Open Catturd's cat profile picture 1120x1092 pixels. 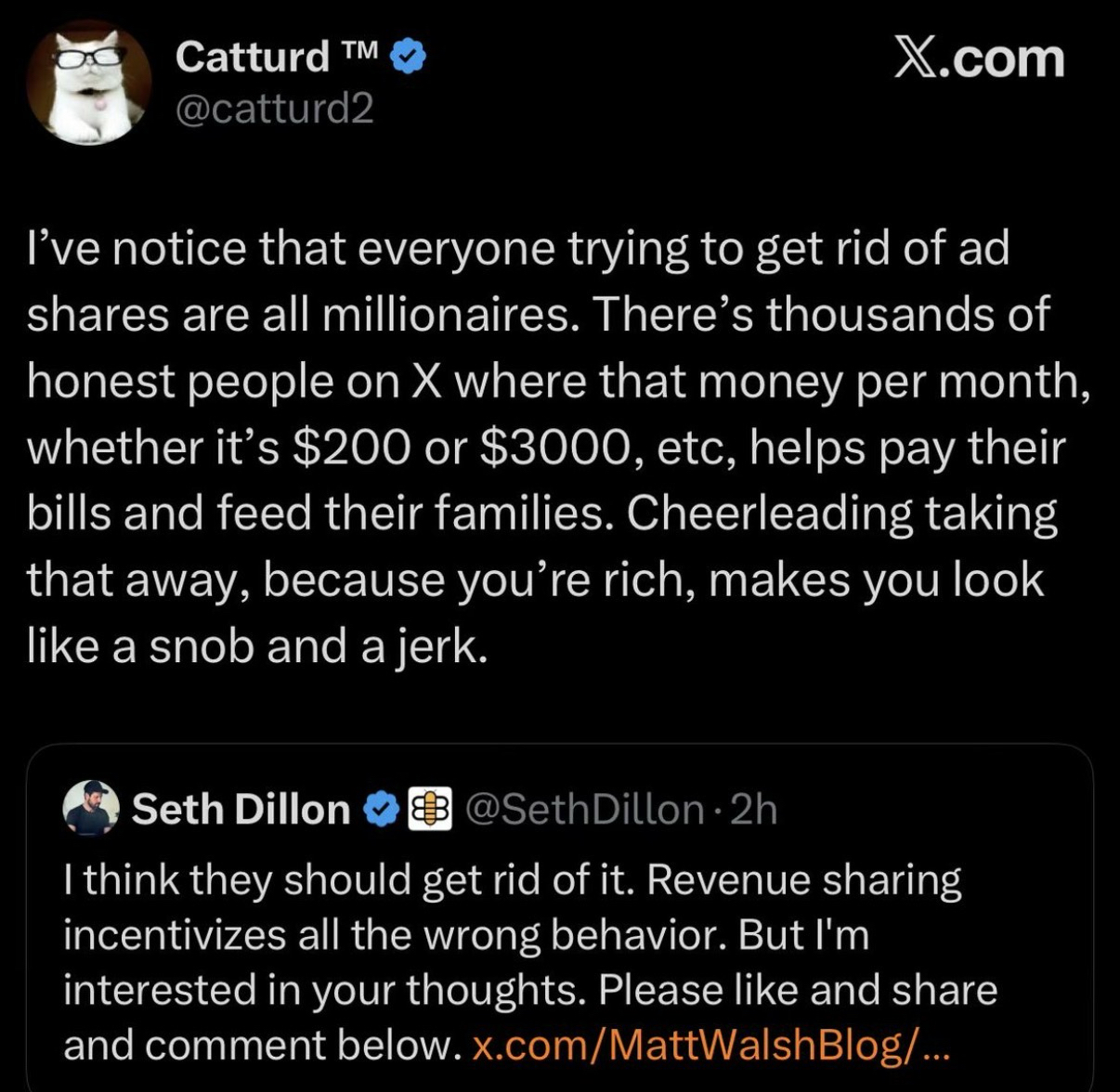tap(89, 83)
